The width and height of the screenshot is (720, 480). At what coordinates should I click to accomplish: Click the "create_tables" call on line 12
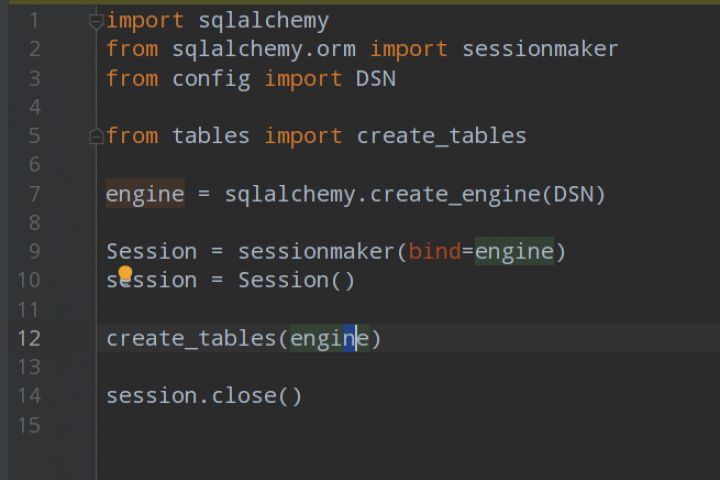tap(191, 339)
